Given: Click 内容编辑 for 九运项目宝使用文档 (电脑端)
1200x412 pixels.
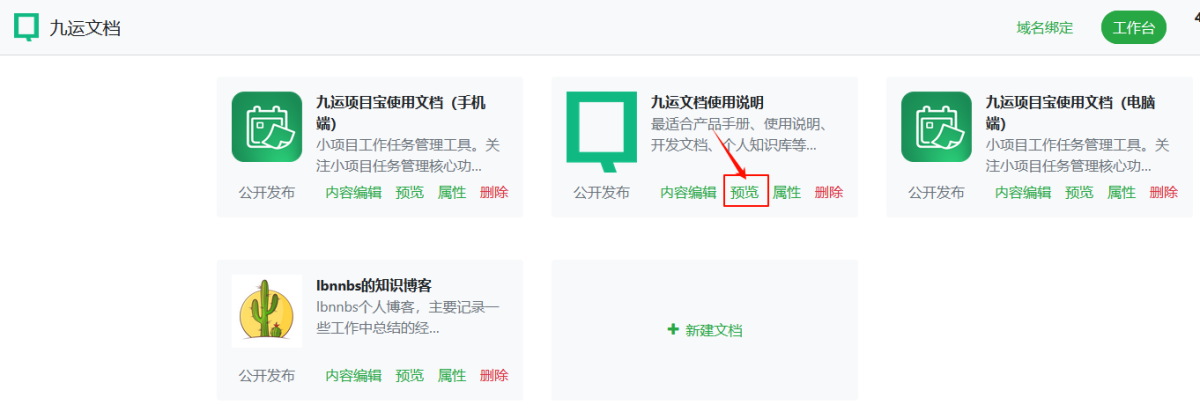Looking at the screenshot, I should 1023,193.
